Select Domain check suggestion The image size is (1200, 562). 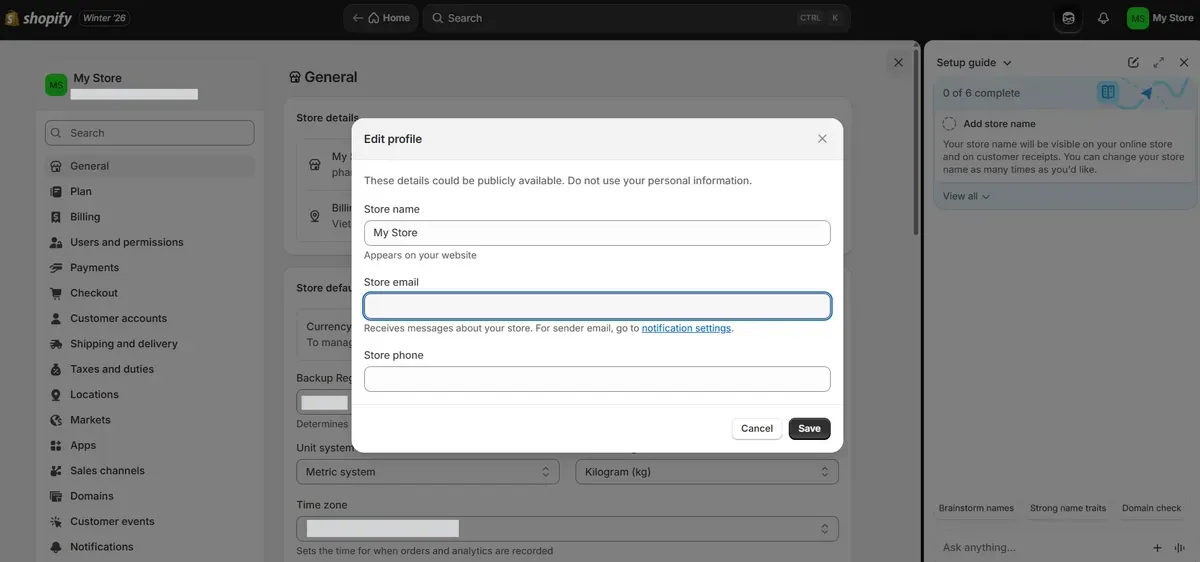(x=1153, y=508)
